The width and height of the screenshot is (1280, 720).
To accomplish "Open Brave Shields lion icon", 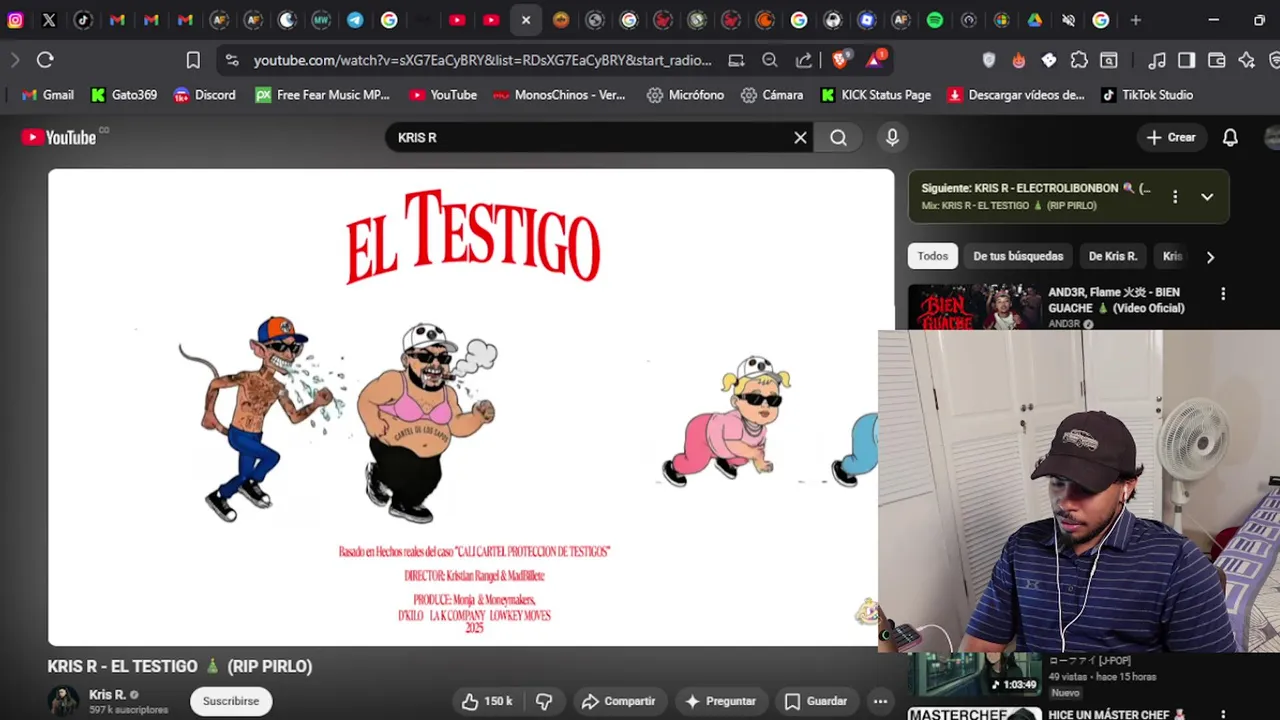I will (840, 60).
